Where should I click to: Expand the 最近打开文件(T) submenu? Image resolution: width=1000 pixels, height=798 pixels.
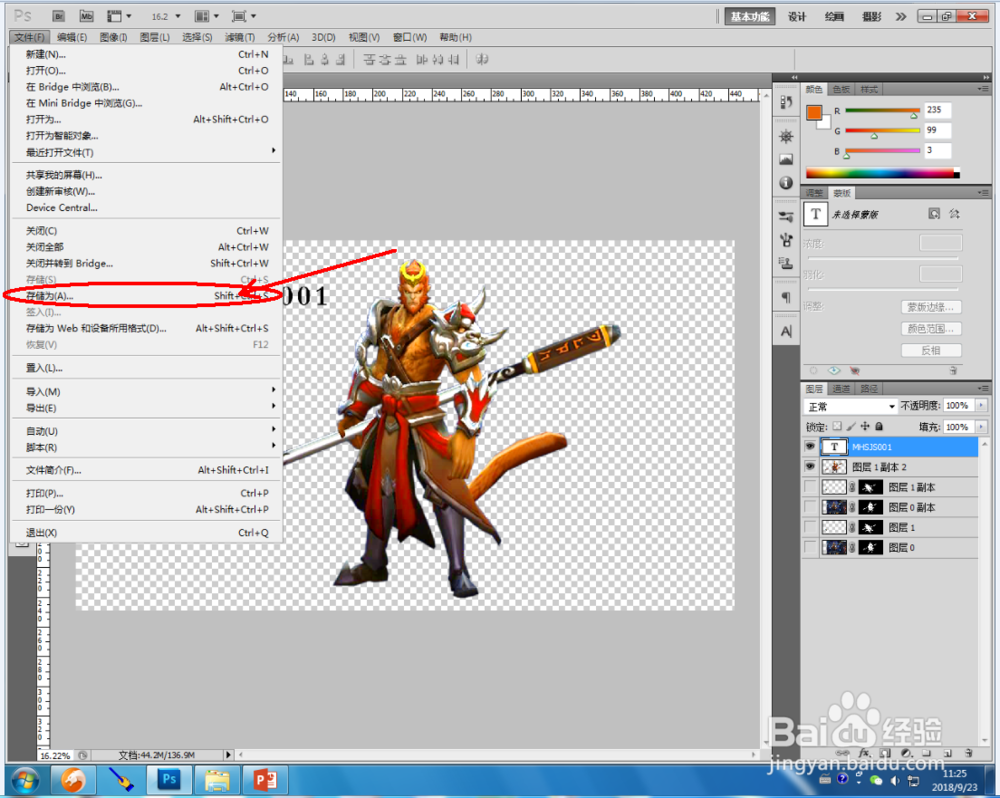(x=145, y=152)
